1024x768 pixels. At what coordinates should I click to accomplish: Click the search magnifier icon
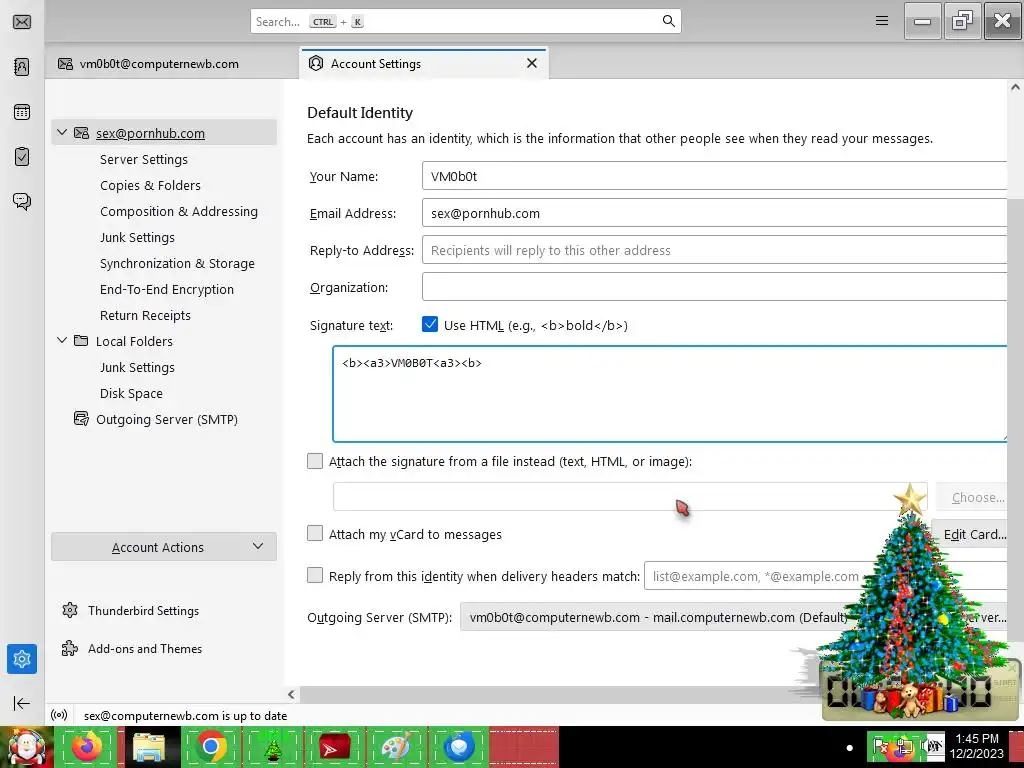668,21
